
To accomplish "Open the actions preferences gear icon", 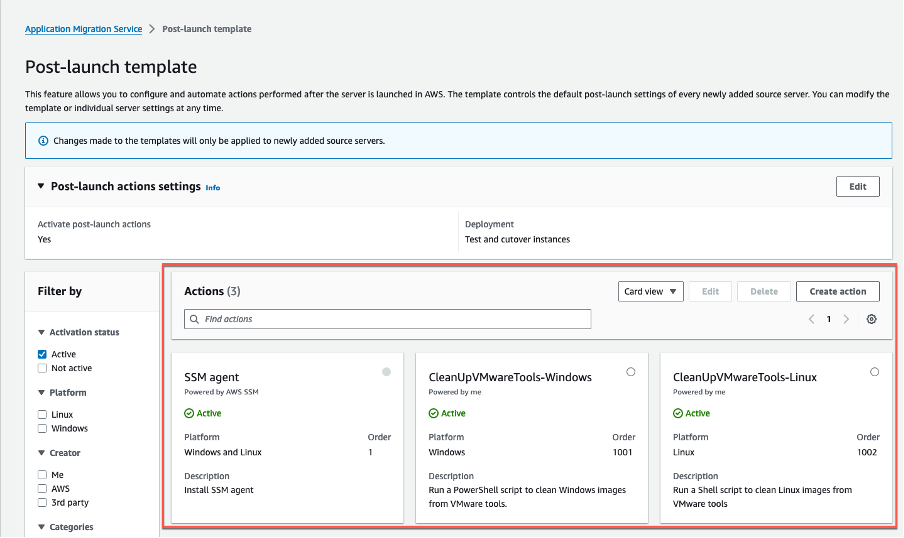I will [x=872, y=319].
